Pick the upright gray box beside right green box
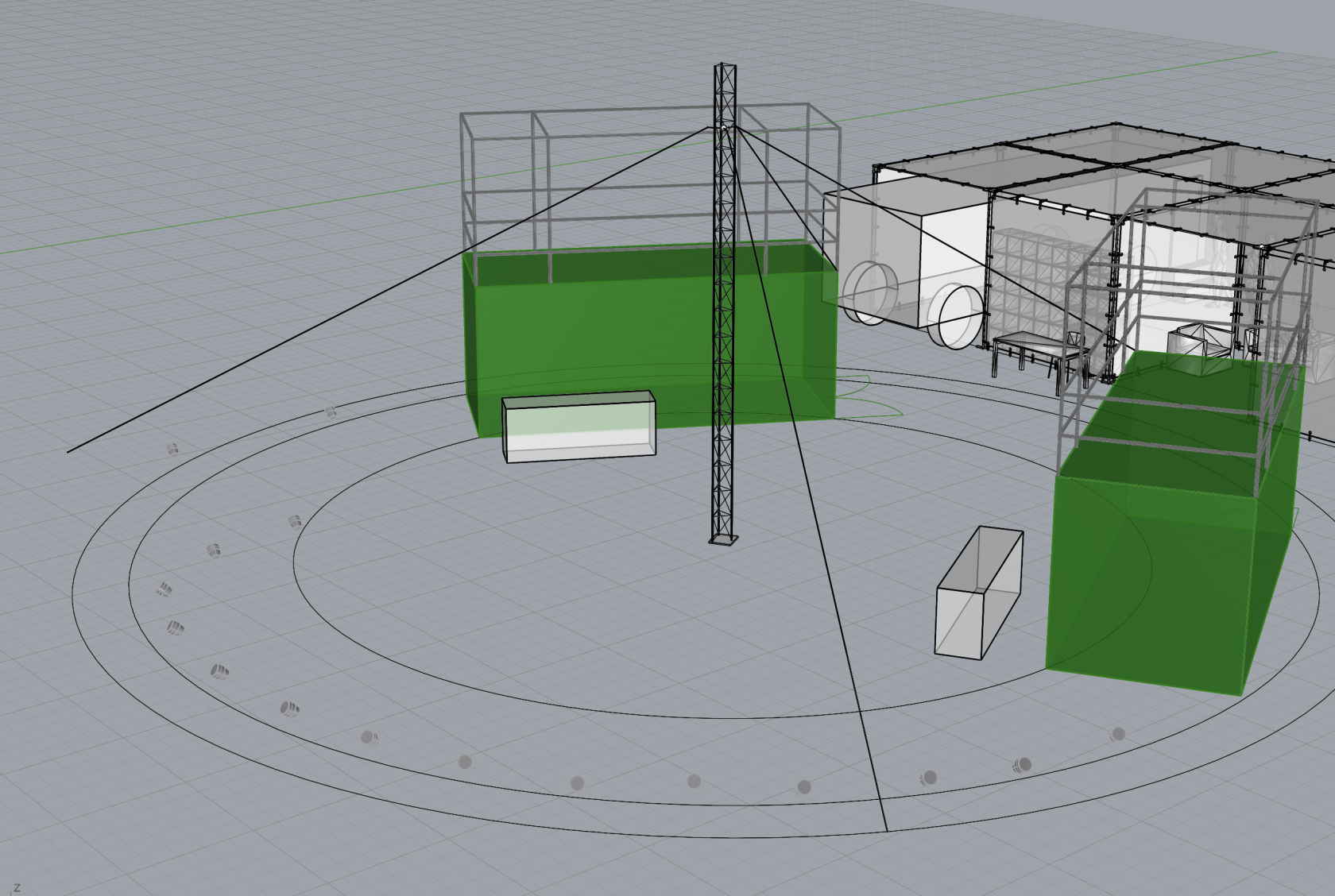 click(979, 593)
